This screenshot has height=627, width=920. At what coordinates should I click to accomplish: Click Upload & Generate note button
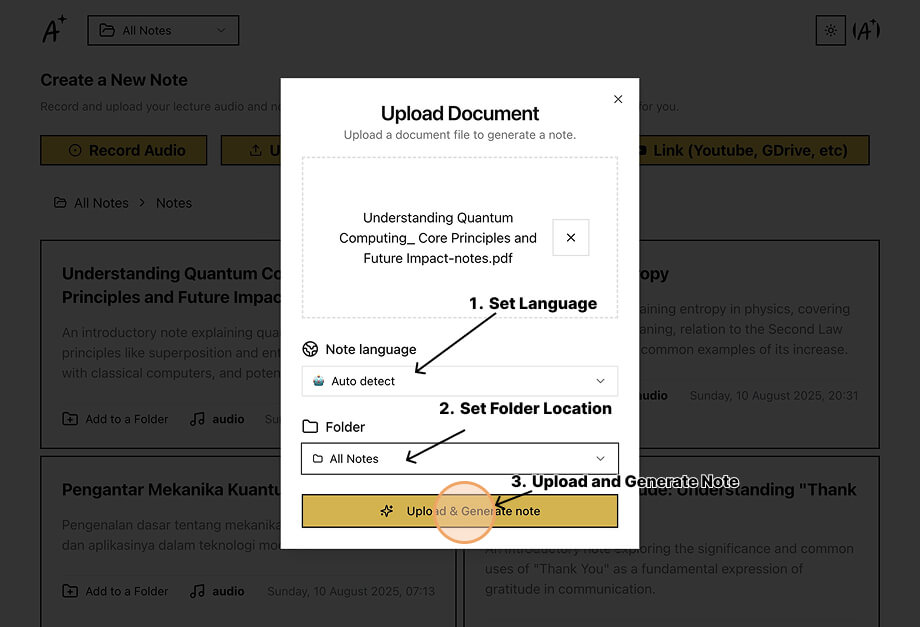tap(459, 511)
